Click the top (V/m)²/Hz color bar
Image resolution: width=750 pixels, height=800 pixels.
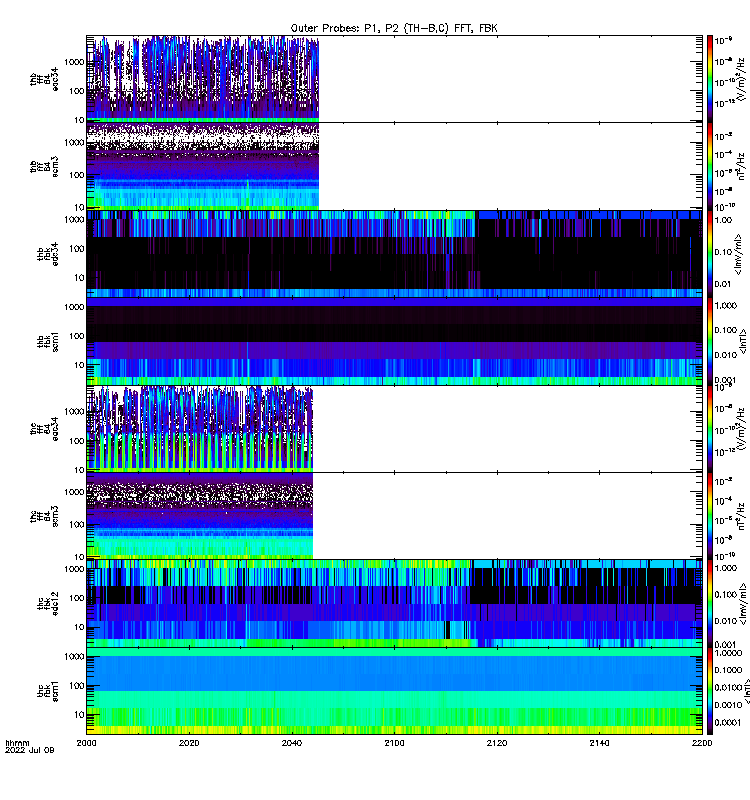coord(710,79)
